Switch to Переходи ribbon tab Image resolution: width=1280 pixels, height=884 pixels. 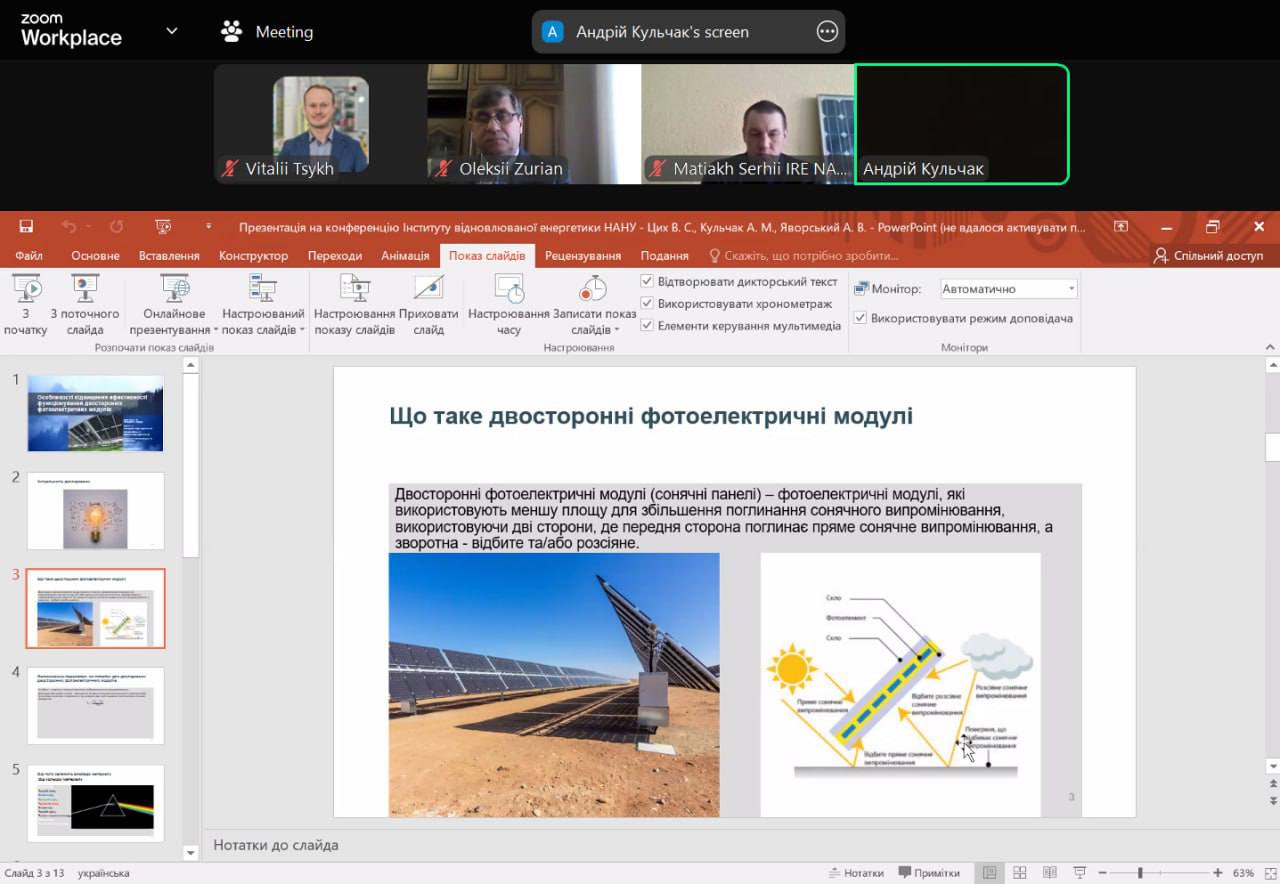click(x=335, y=256)
